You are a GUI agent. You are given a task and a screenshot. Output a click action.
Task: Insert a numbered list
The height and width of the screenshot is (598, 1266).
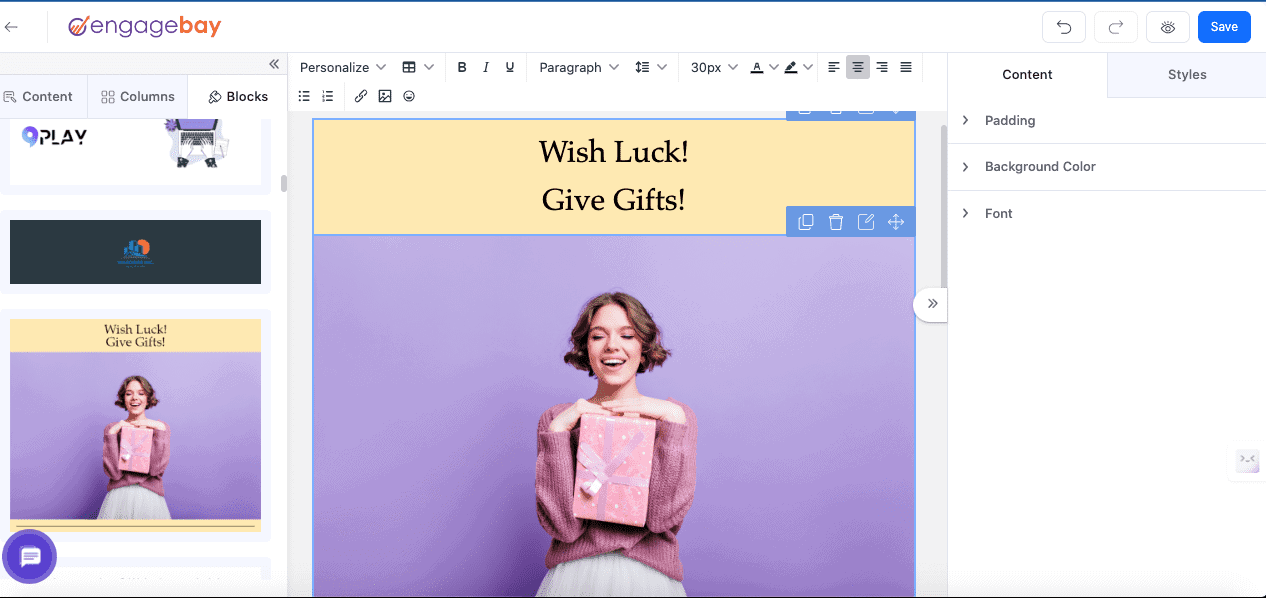328,97
